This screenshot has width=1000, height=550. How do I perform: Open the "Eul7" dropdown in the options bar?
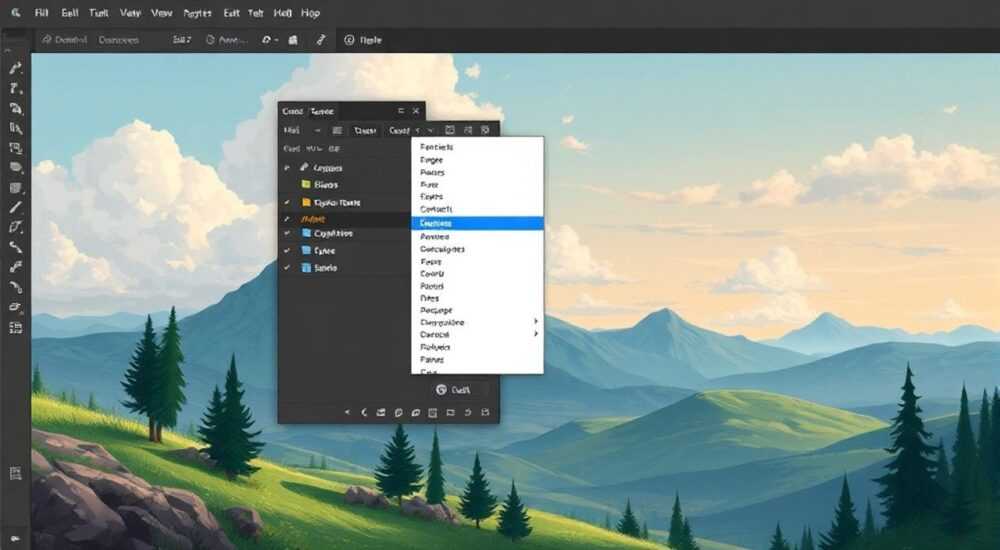(x=182, y=40)
